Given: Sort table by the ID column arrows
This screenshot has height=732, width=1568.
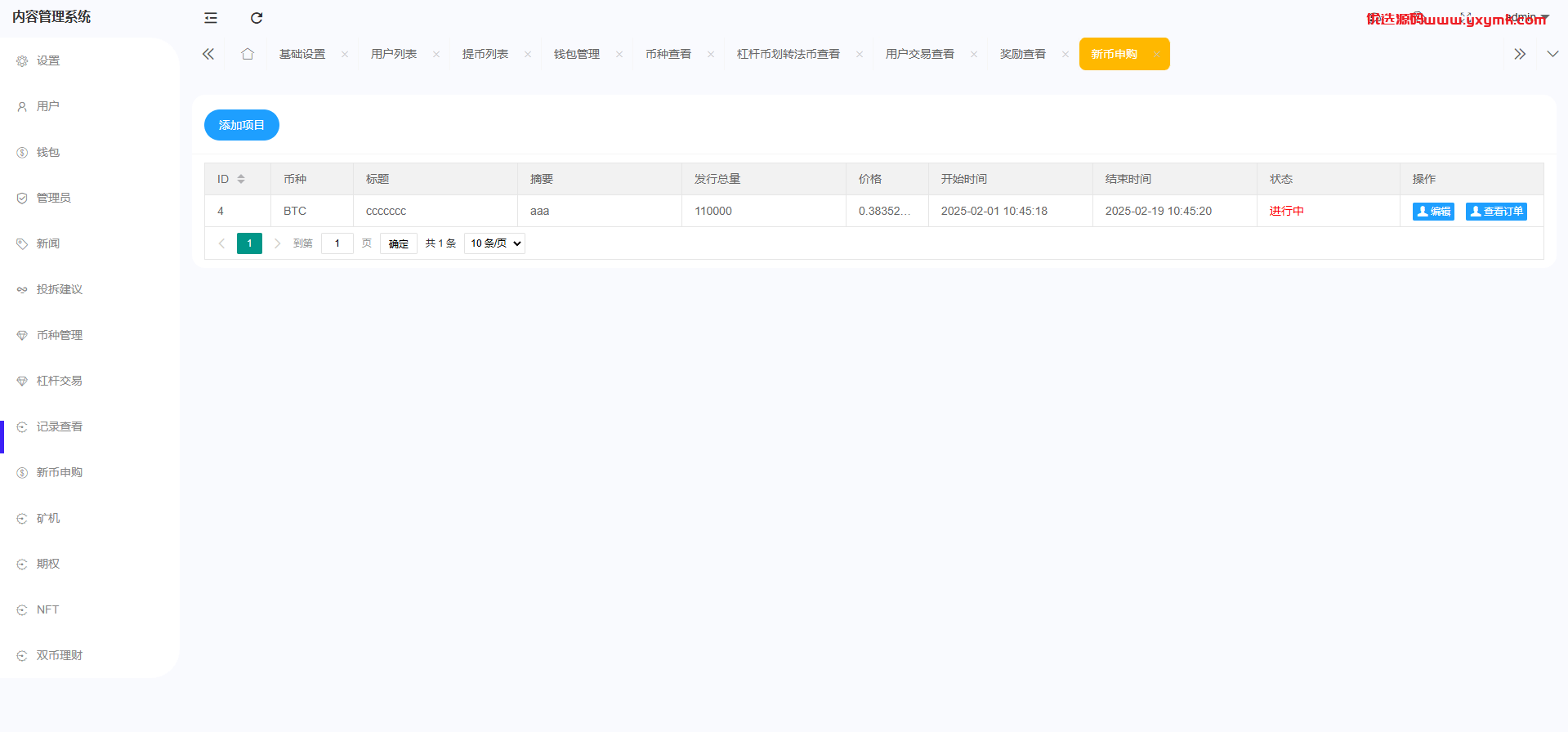Looking at the screenshot, I should coord(241,179).
